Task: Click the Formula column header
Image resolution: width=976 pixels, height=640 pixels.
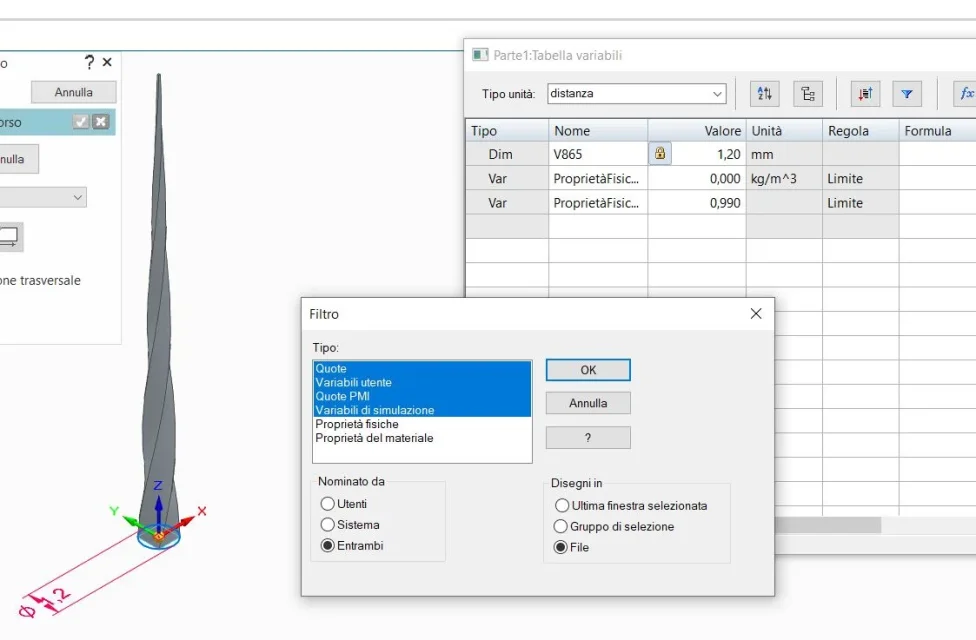Action: (937, 131)
